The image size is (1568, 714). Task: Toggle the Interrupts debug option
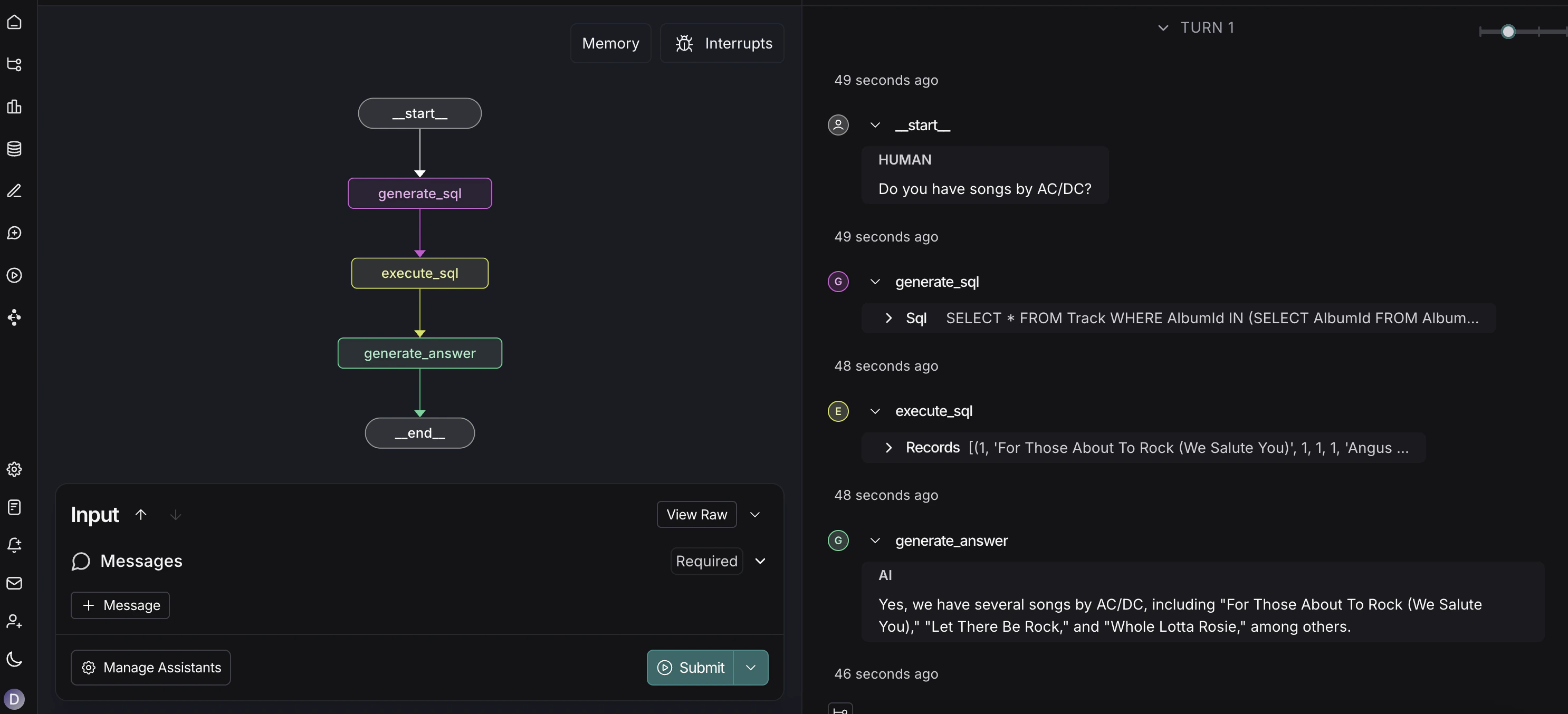click(x=722, y=43)
